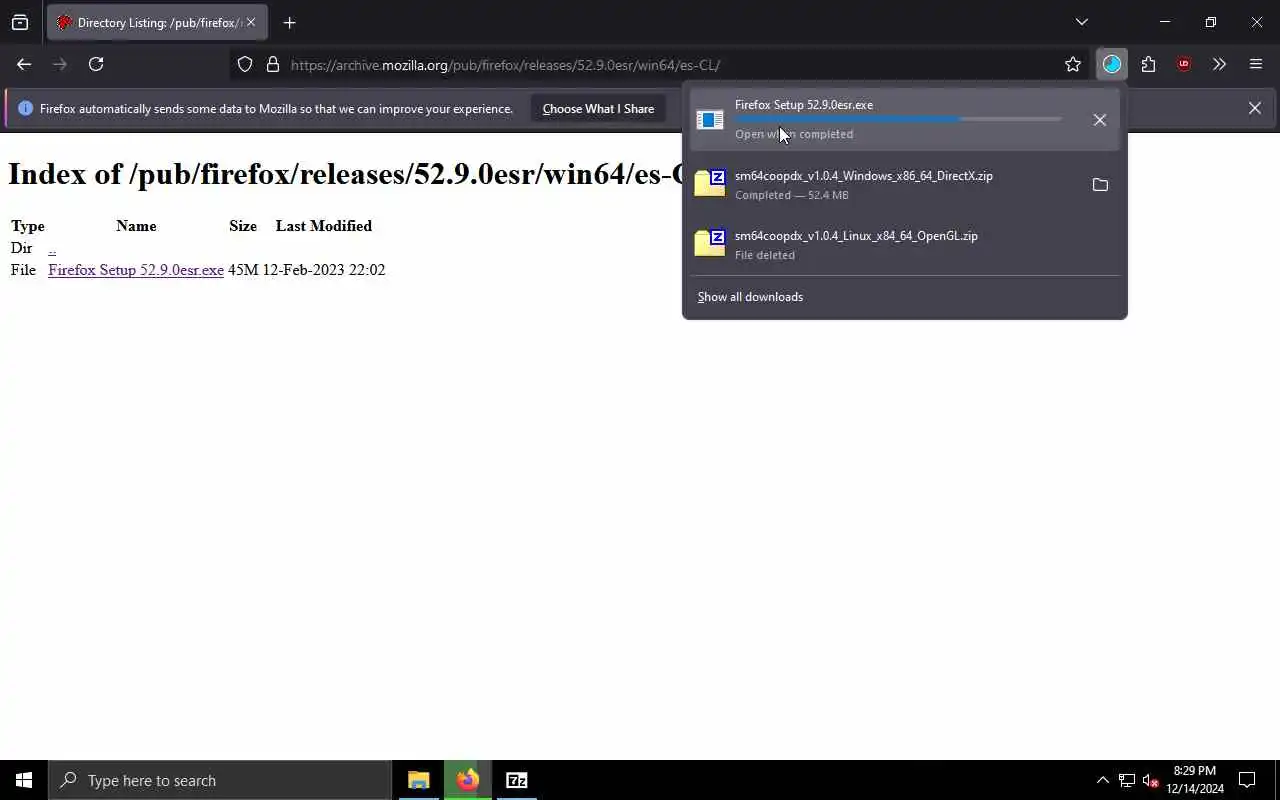Image resolution: width=1280 pixels, height=800 pixels.
Task: Open the network status tray icon
Action: (1126, 780)
